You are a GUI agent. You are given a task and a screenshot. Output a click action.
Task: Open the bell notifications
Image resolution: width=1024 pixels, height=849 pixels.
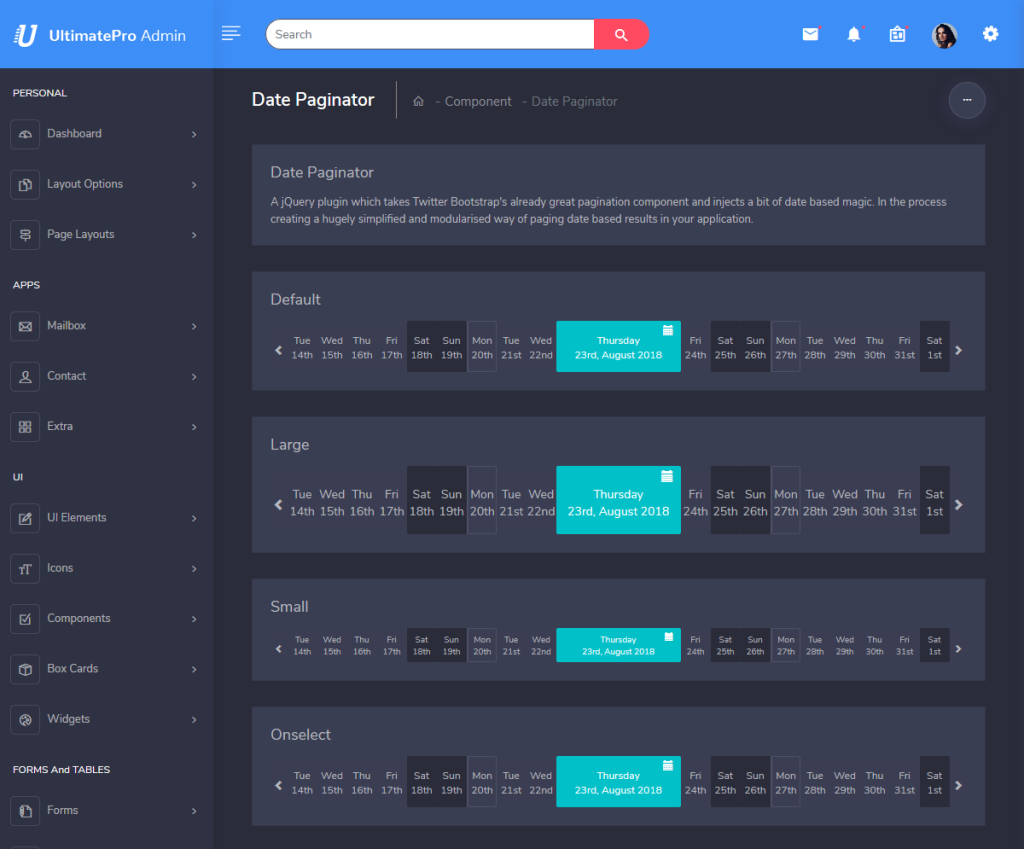click(854, 34)
